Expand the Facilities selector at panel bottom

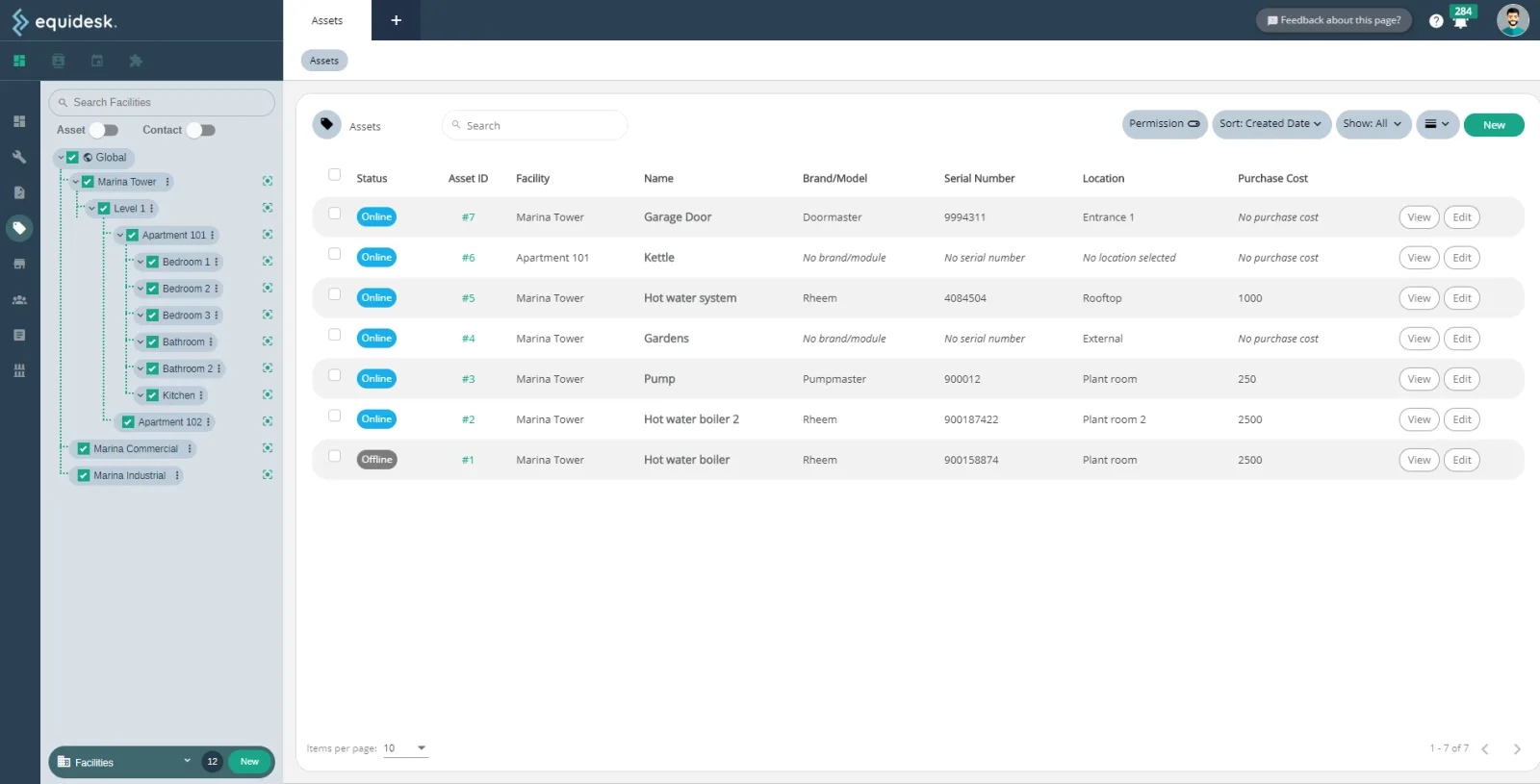(187, 761)
